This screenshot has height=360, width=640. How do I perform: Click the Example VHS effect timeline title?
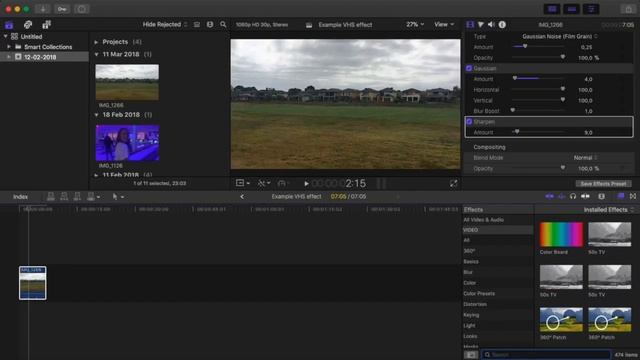(296, 197)
